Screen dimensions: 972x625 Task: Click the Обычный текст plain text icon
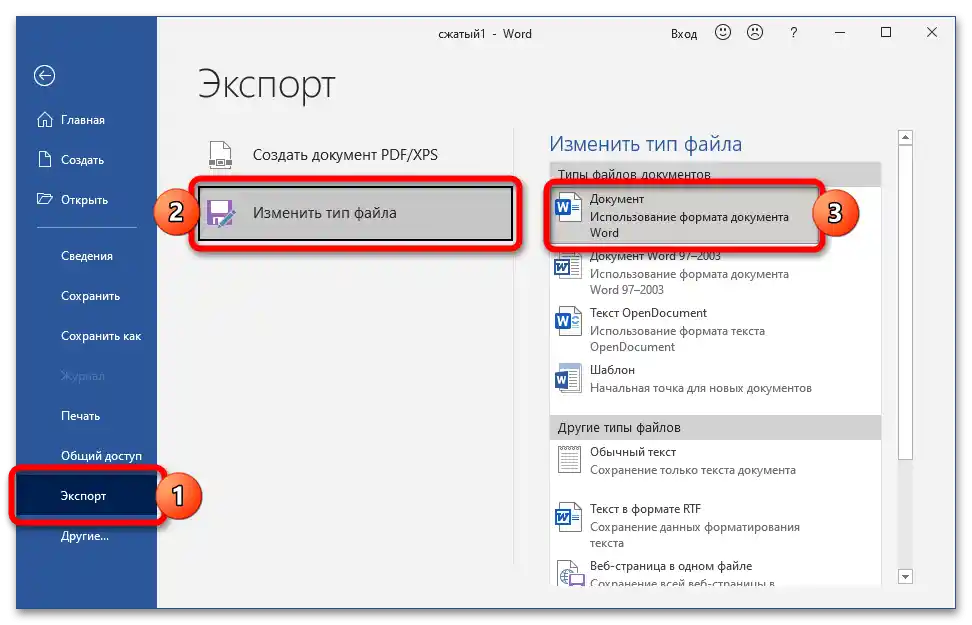coord(569,459)
